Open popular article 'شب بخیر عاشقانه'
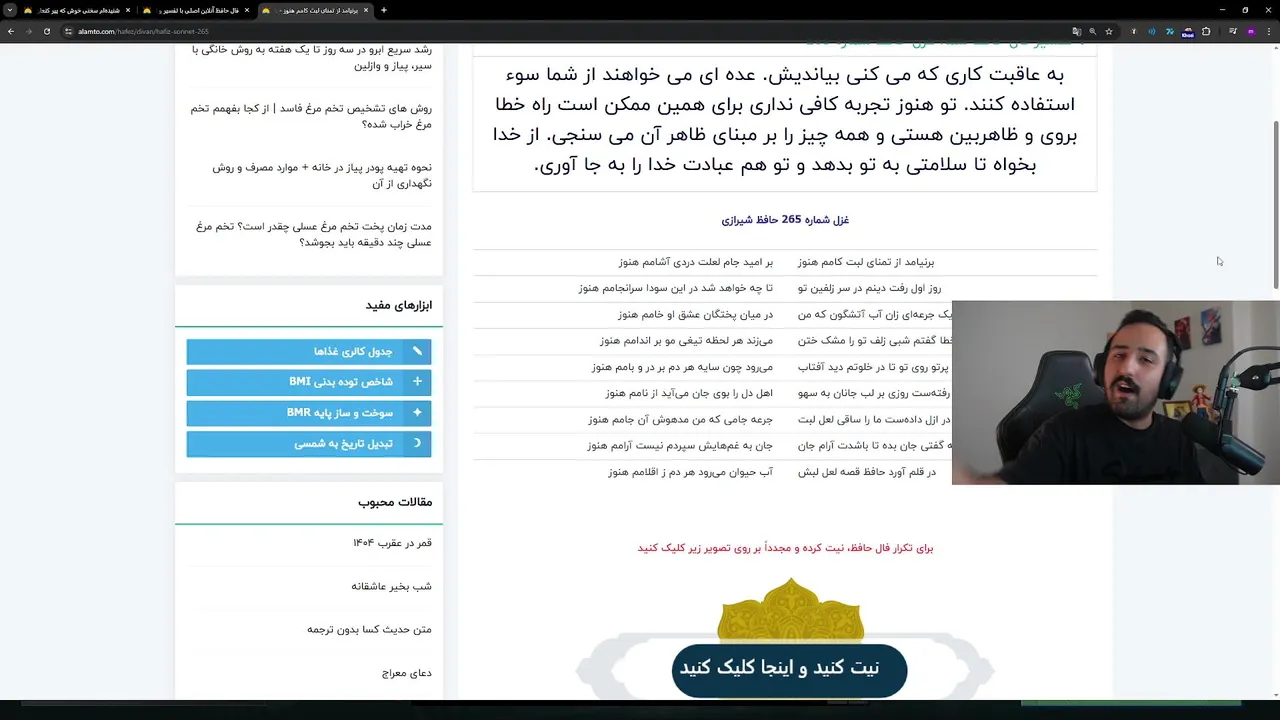This screenshot has width=1280, height=720. 391,586
